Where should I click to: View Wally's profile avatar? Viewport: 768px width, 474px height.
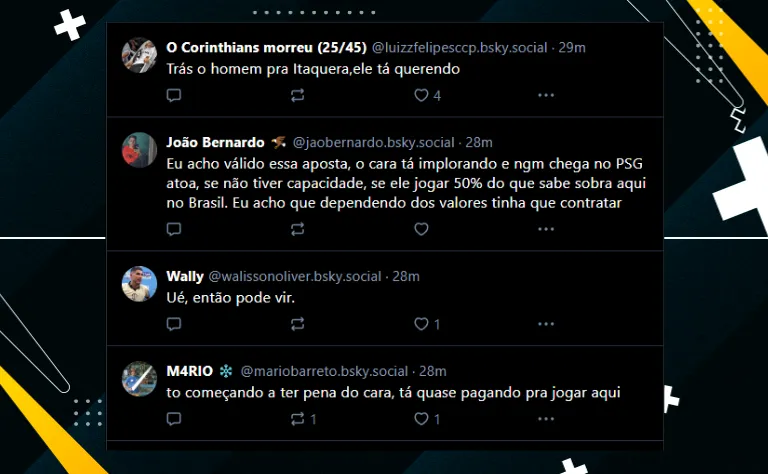tap(139, 284)
